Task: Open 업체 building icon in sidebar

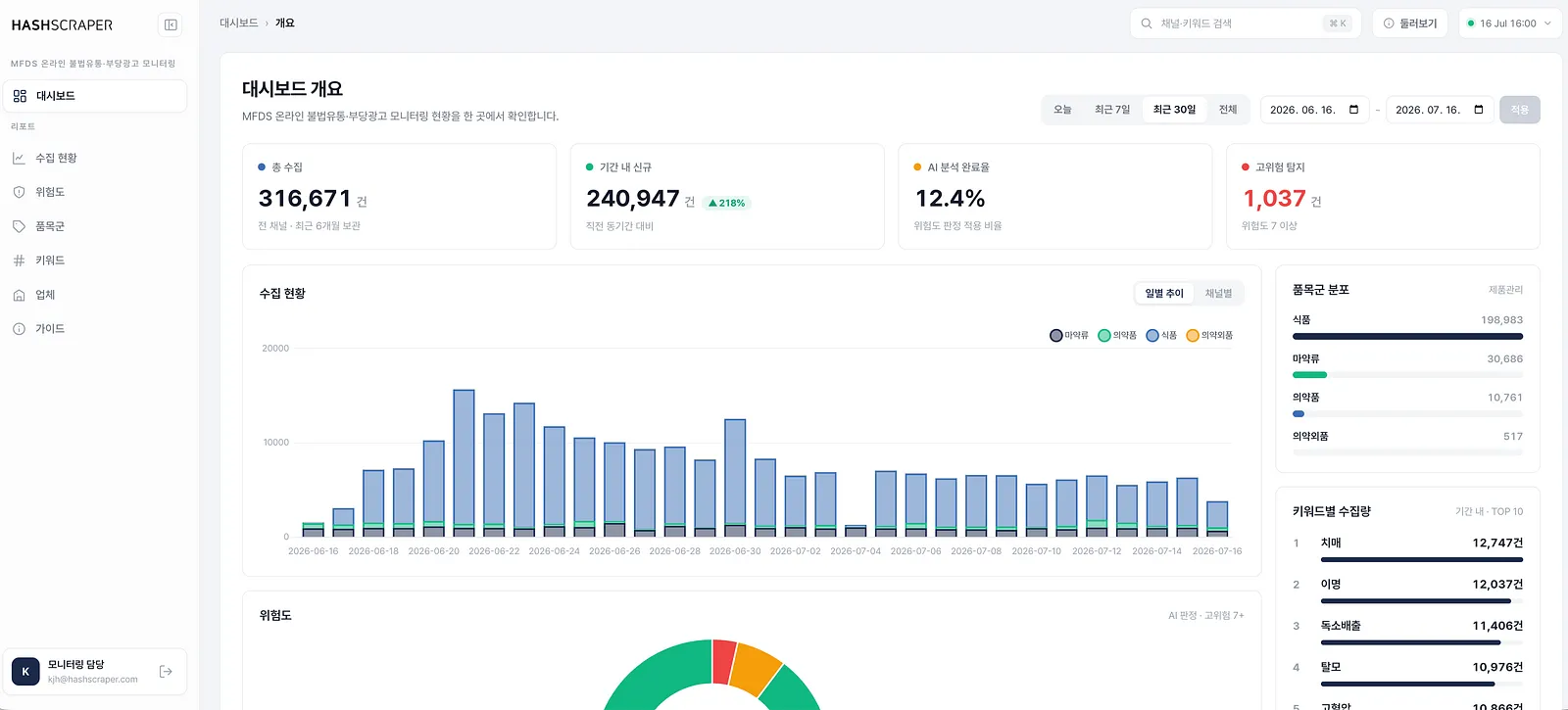Action: coord(19,295)
